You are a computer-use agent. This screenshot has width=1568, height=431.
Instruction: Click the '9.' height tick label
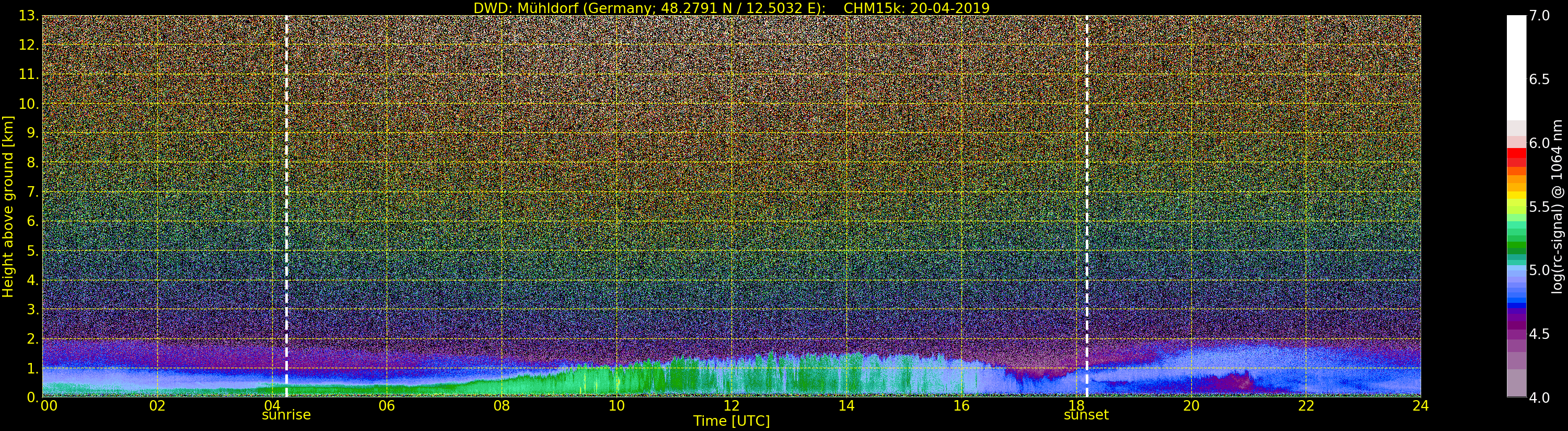pyautogui.click(x=33, y=133)
